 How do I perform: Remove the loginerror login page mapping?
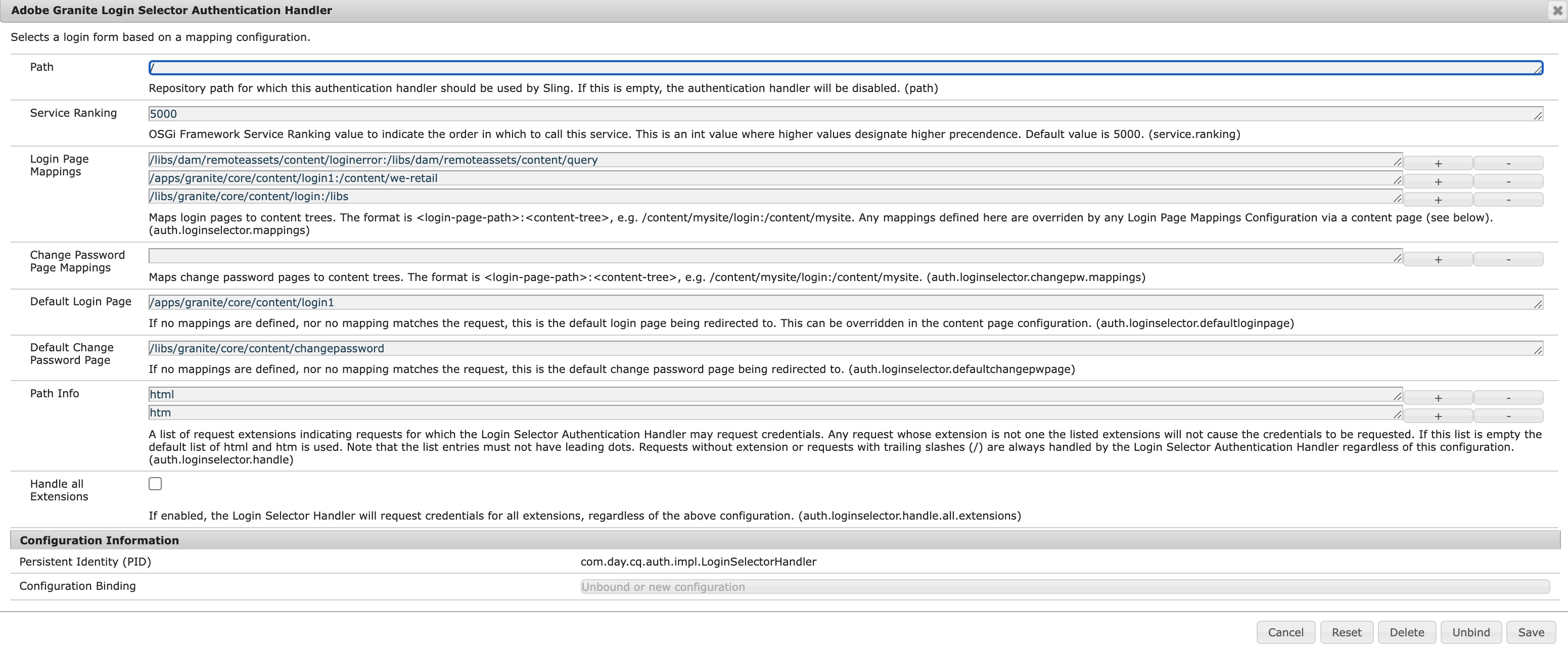pos(1508,163)
